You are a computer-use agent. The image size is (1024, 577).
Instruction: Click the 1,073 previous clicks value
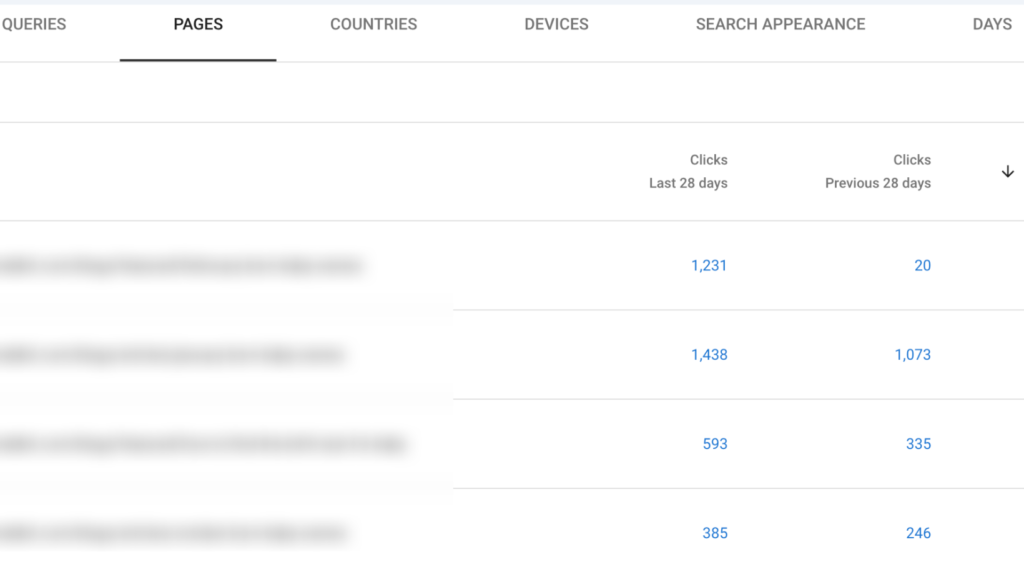coord(912,355)
